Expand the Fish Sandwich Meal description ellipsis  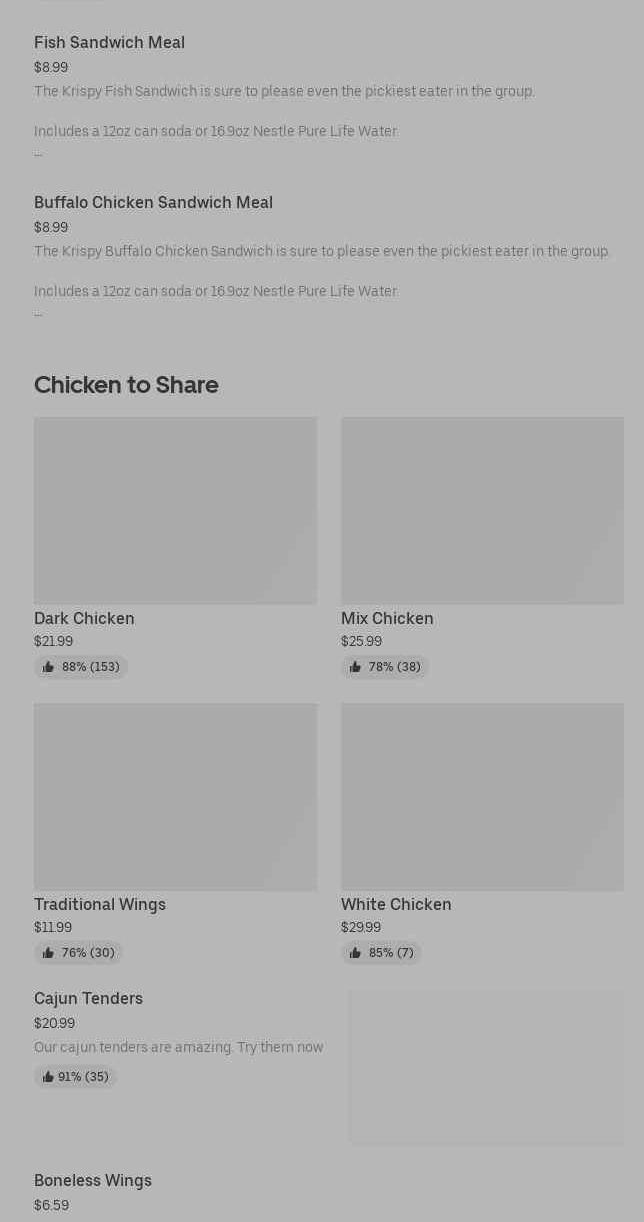(x=38, y=153)
